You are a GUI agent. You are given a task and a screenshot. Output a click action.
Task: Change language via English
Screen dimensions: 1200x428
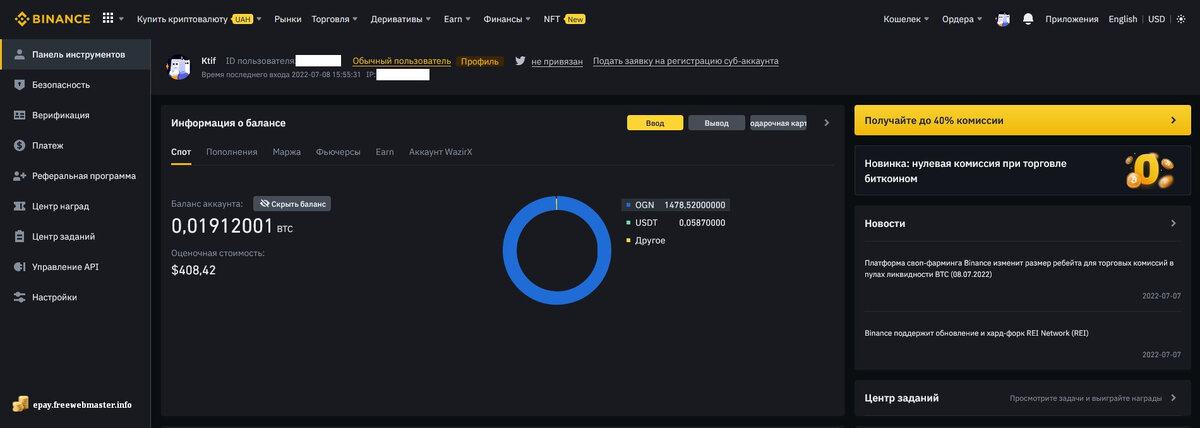tap(1123, 19)
